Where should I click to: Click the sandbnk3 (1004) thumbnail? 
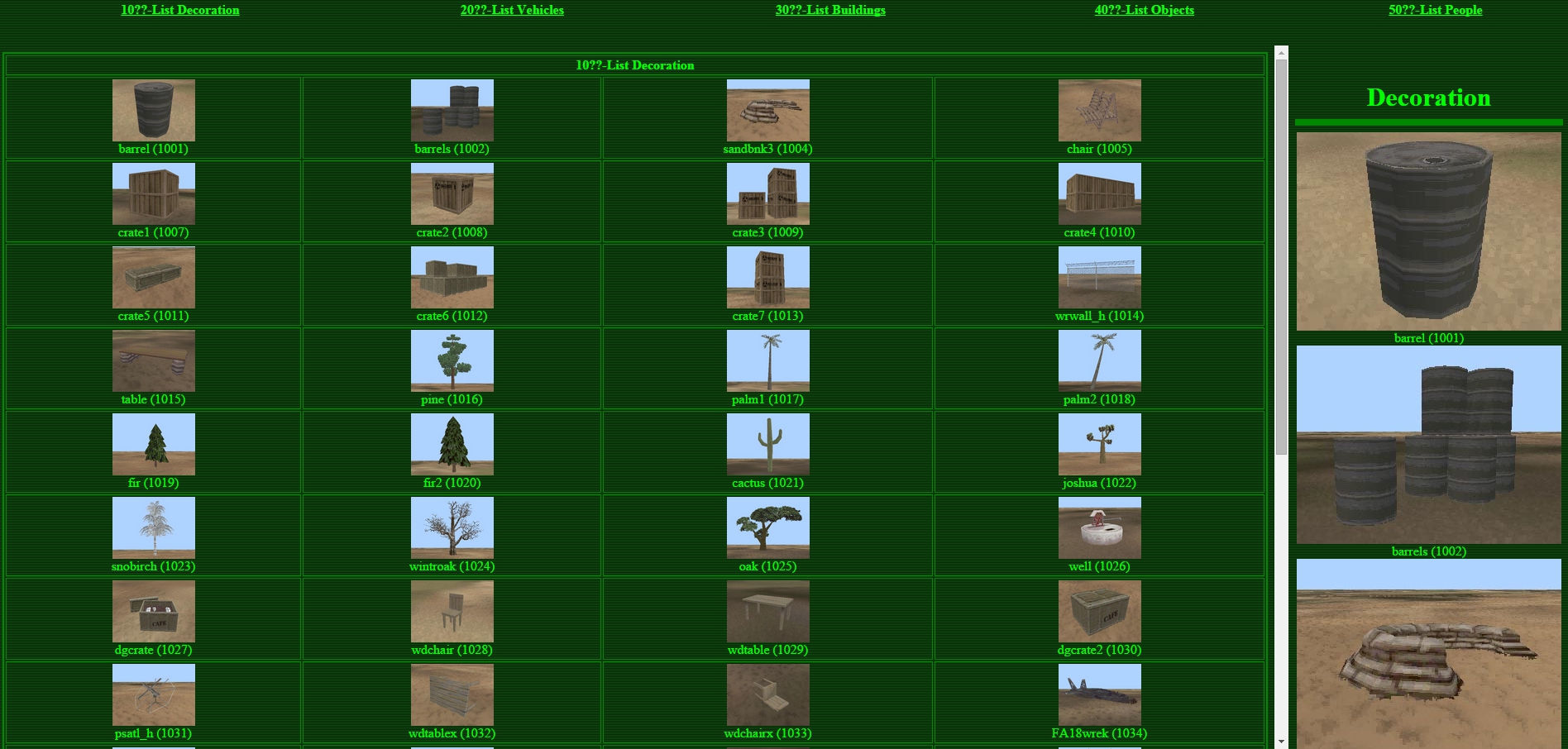[x=768, y=110]
